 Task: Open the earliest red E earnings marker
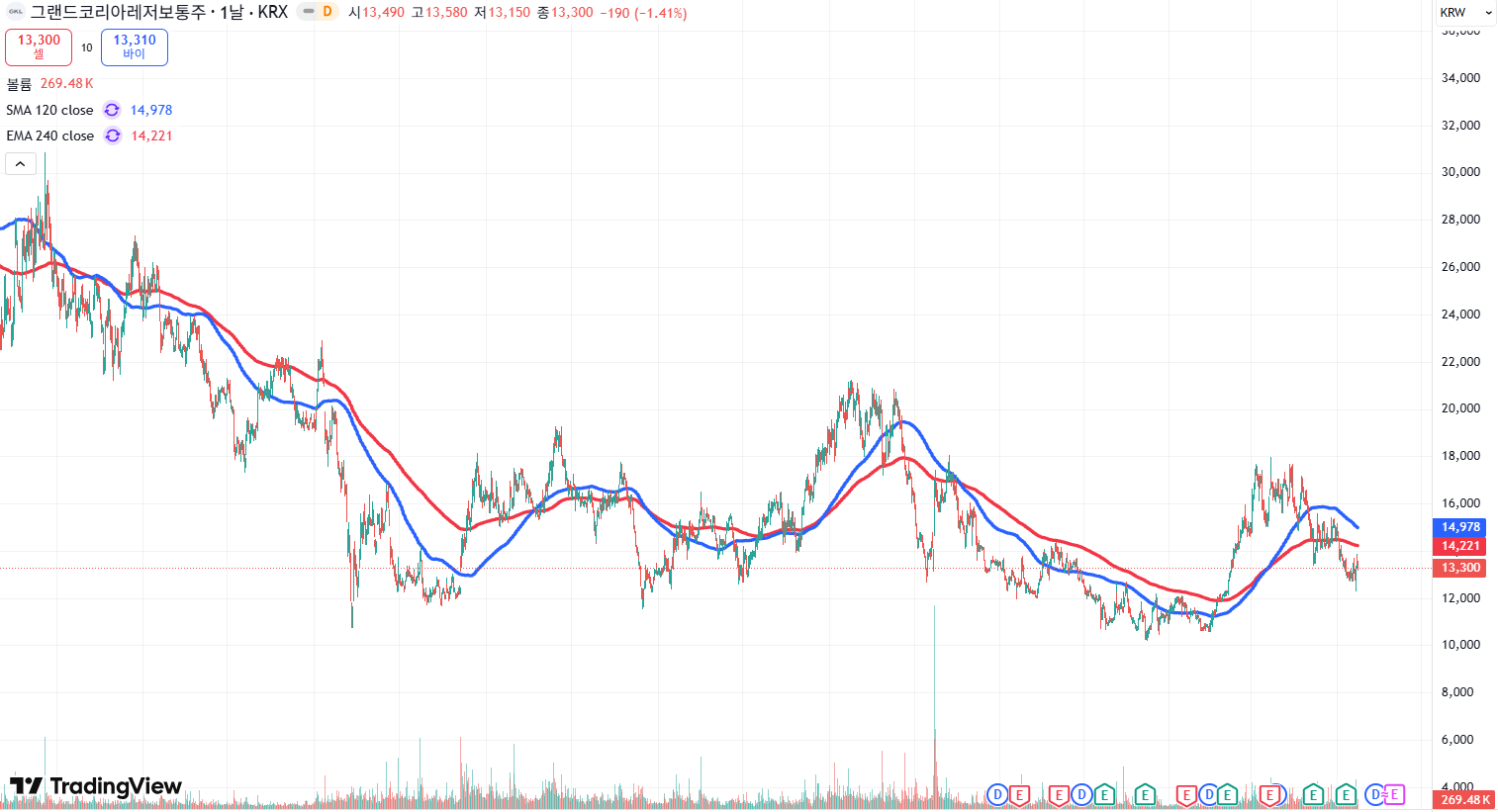coord(1020,794)
